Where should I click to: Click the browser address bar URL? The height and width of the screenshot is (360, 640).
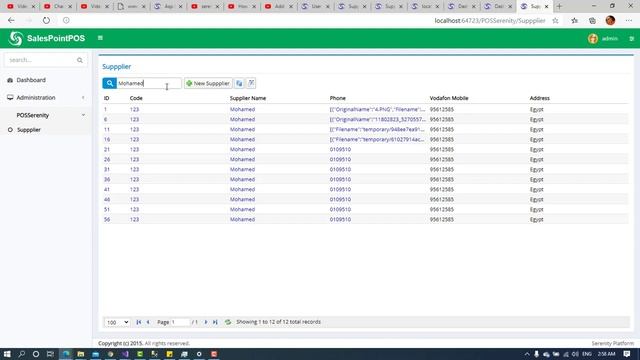point(490,20)
